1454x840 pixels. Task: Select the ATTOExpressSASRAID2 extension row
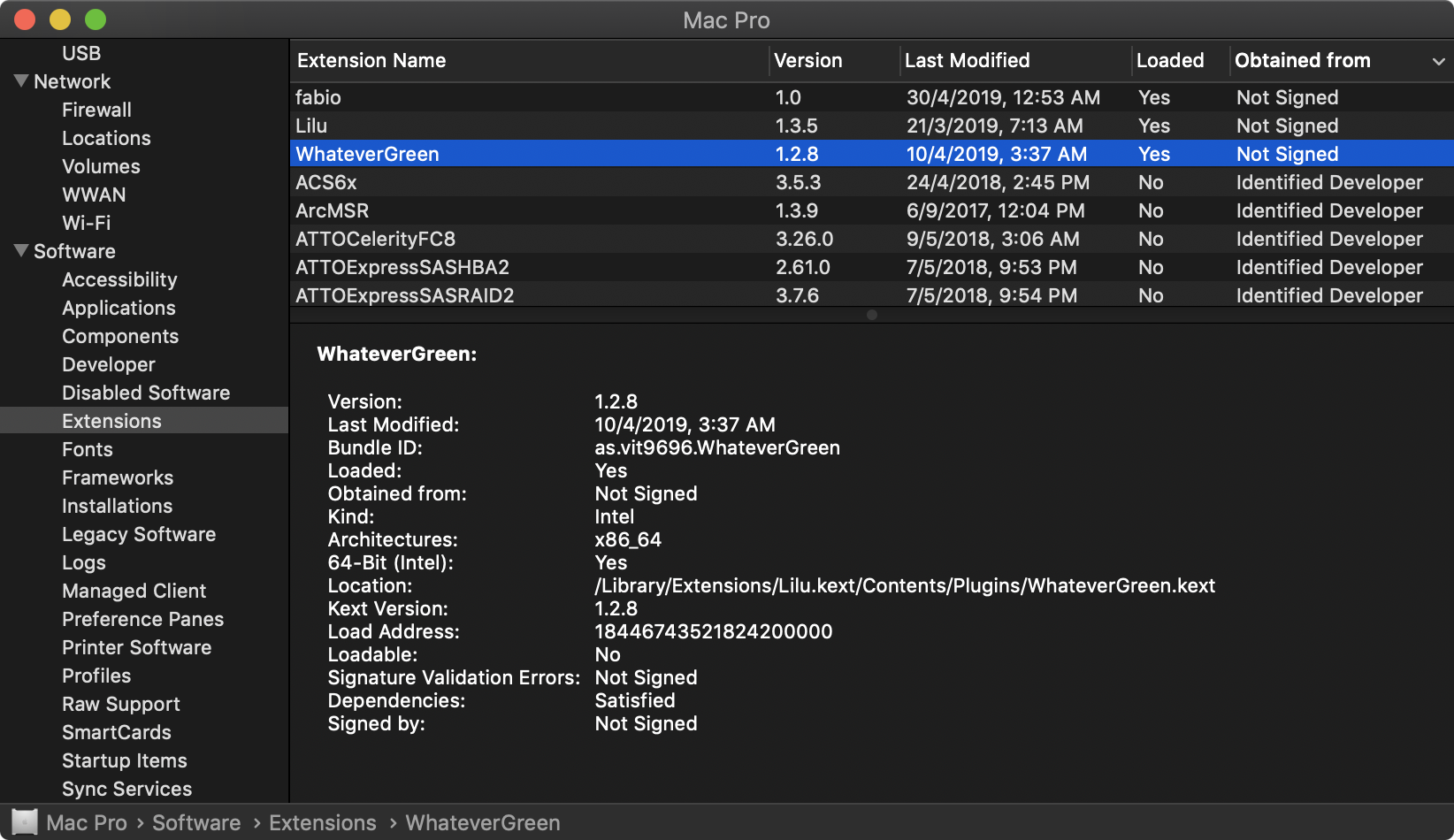pos(872,294)
